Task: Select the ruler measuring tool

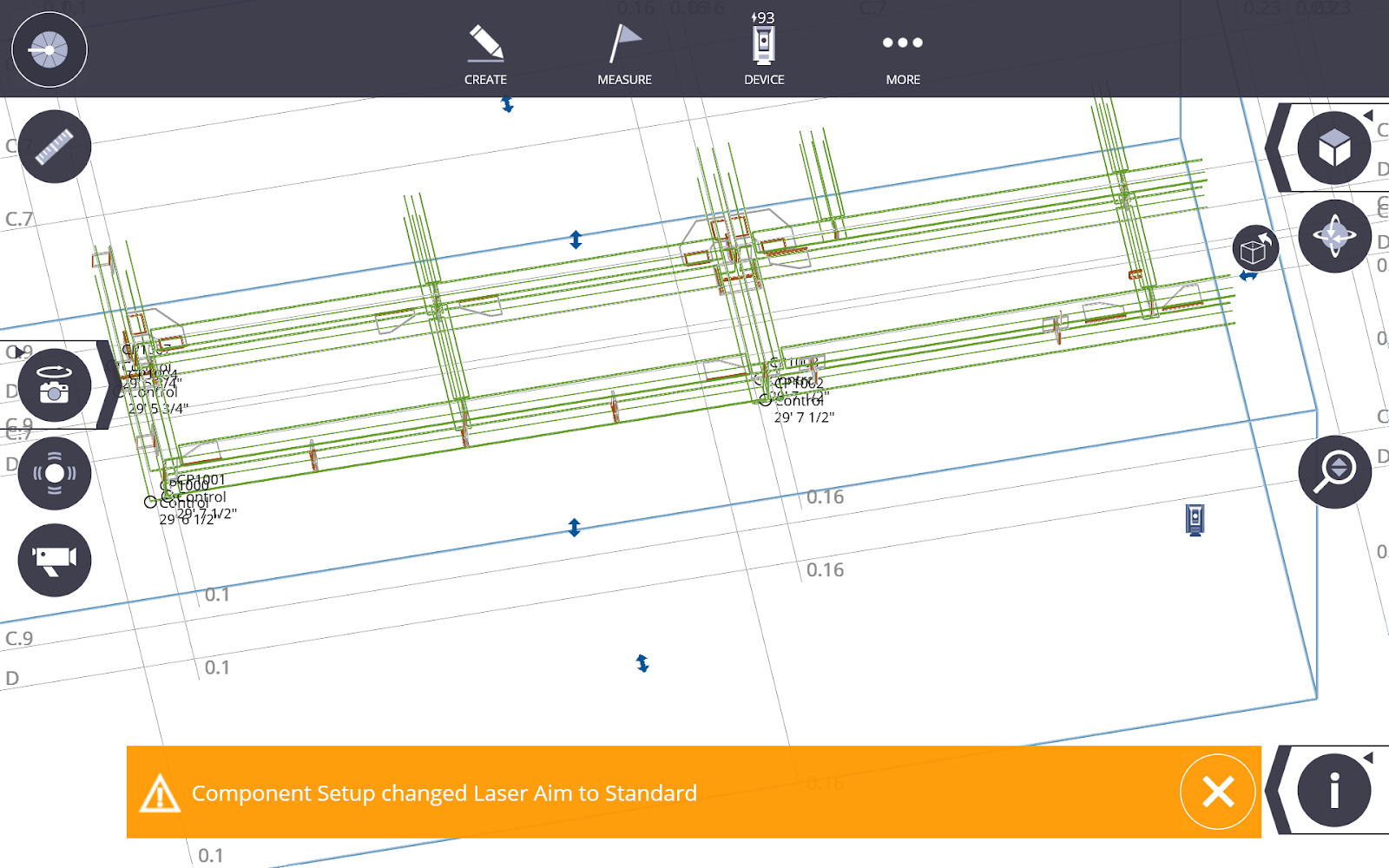Action: tap(55, 147)
